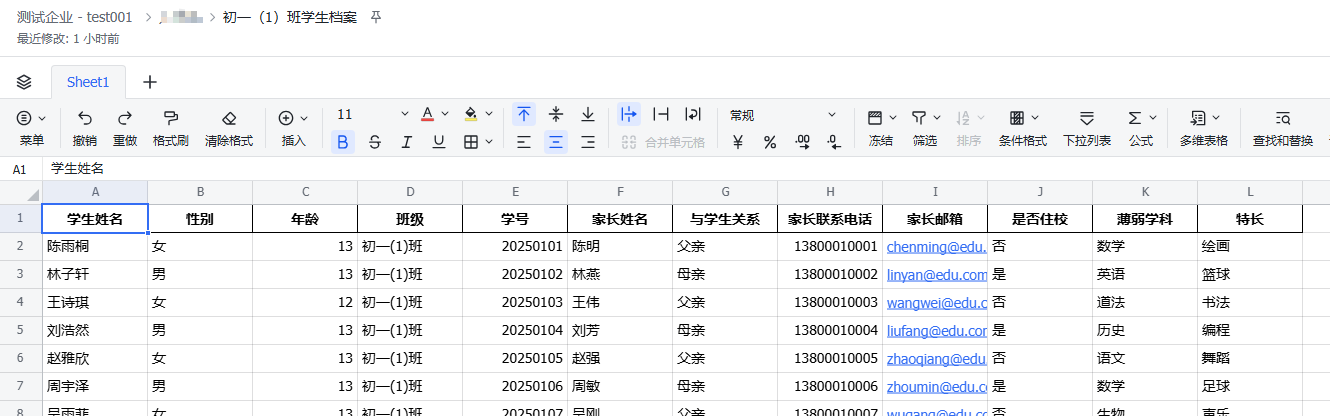Select text wrap mode icon

pos(693,114)
